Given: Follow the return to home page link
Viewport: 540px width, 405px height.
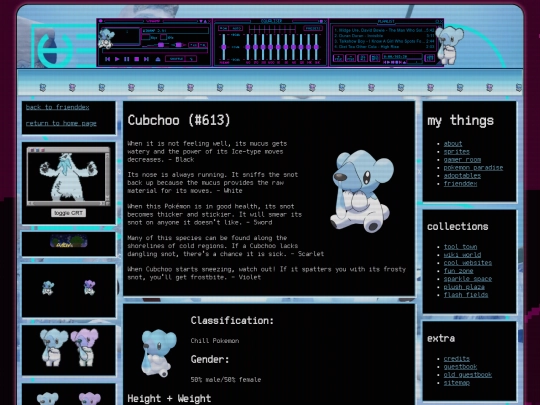Looking at the screenshot, I should tap(61, 123).
